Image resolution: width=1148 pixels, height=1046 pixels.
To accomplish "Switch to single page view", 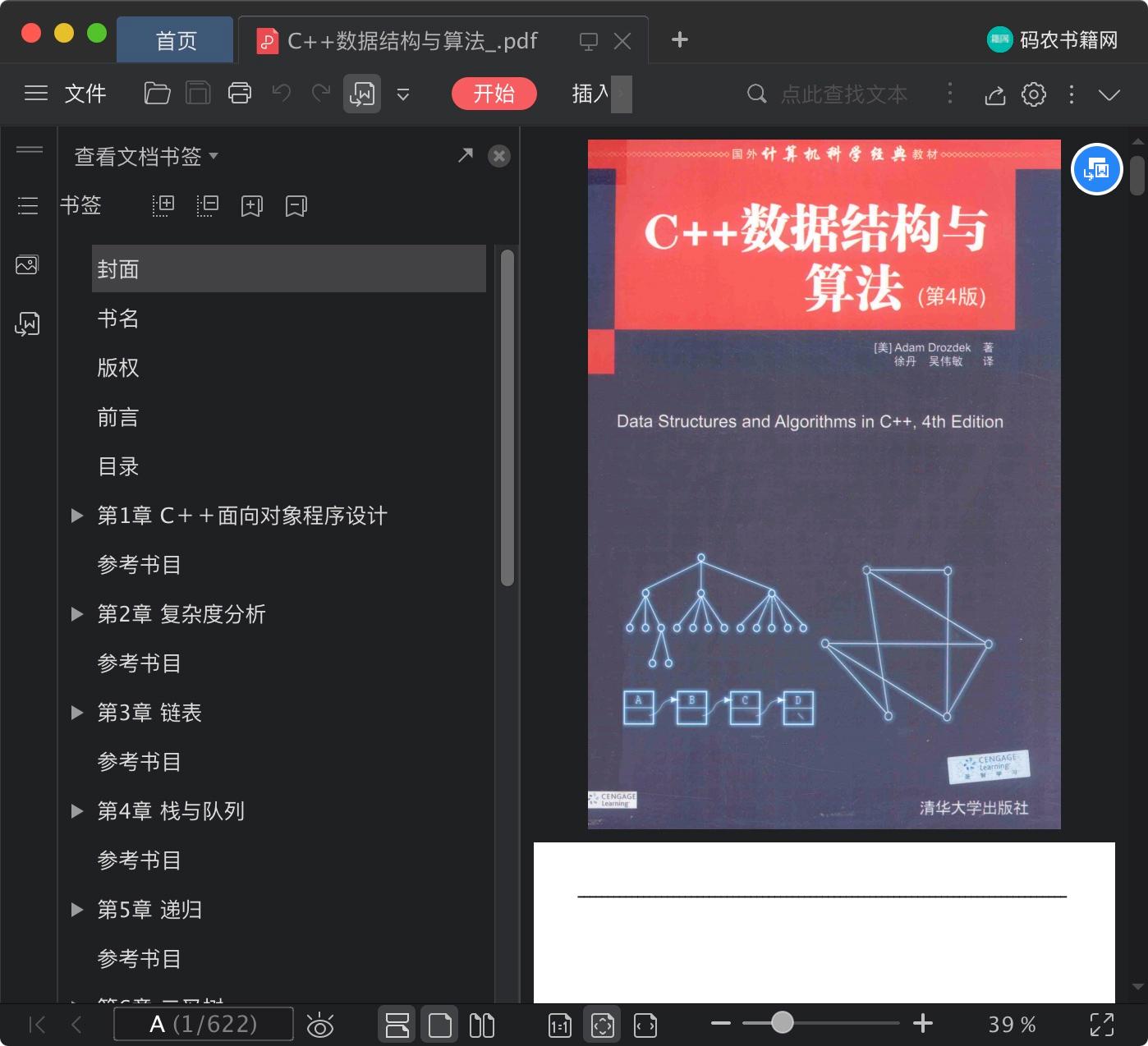I will tap(440, 1025).
